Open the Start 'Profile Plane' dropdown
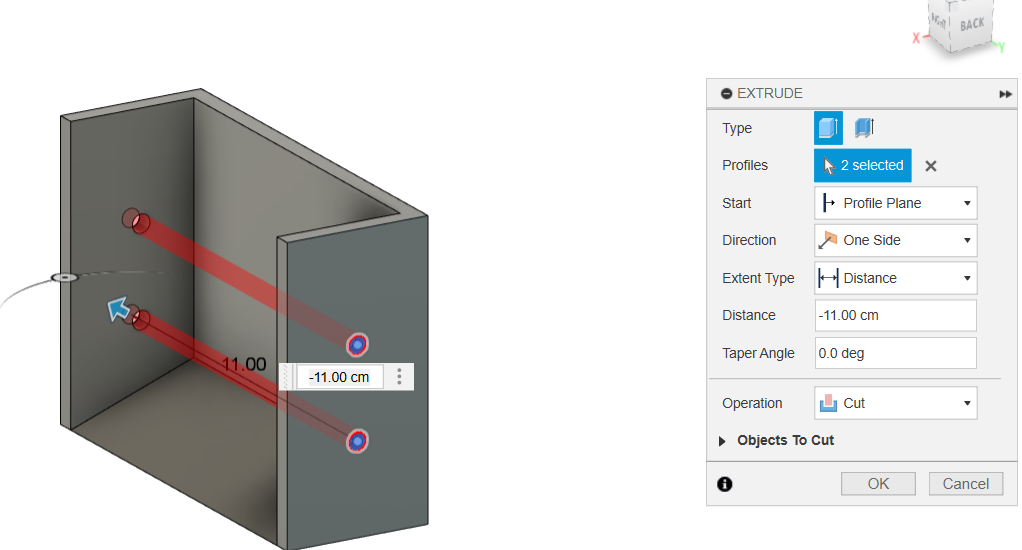The width and height of the screenshot is (1022, 550). [895, 203]
